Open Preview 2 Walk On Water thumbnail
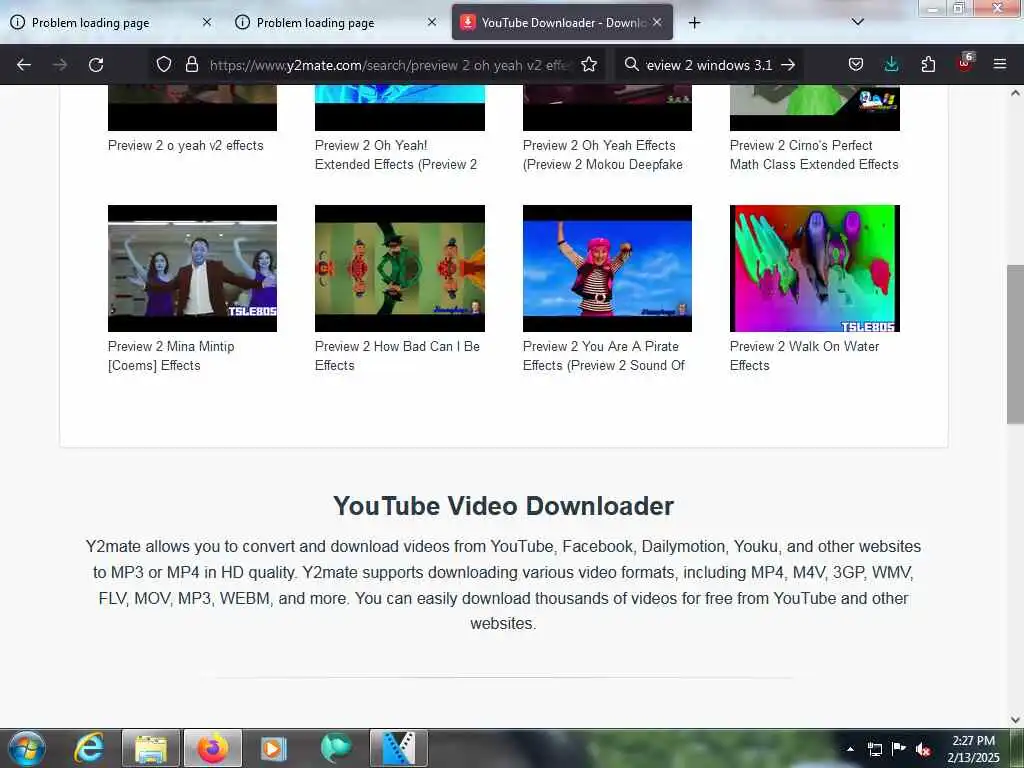 [814, 268]
